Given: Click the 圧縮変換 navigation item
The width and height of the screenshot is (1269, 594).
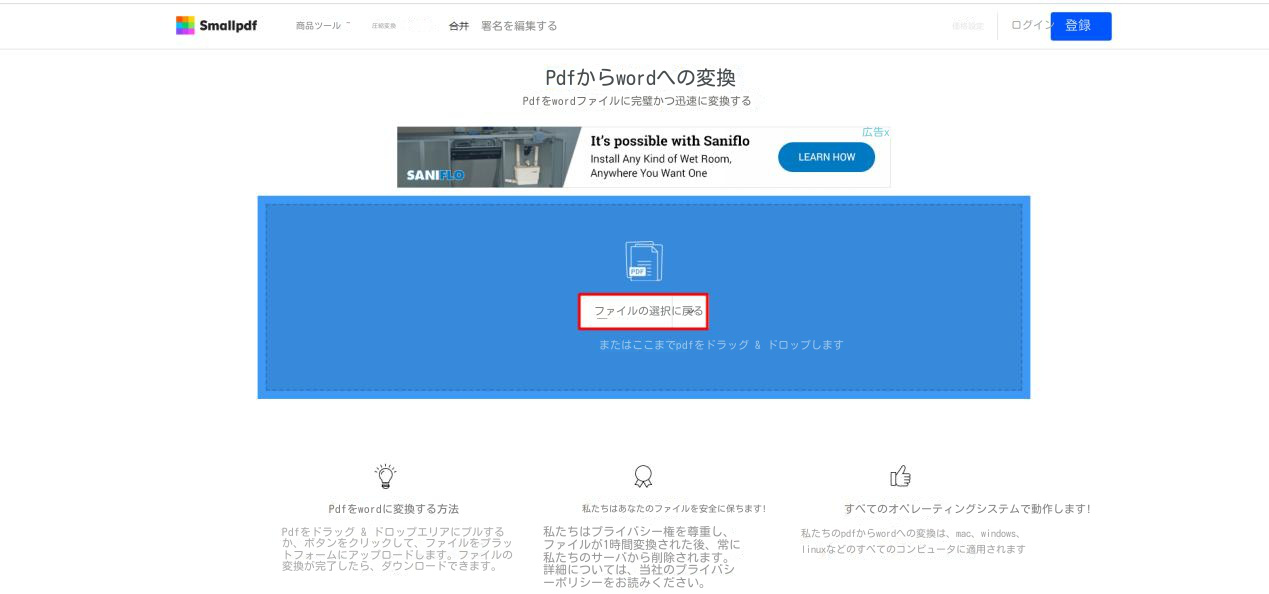Looking at the screenshot, I should click(383, 26).
